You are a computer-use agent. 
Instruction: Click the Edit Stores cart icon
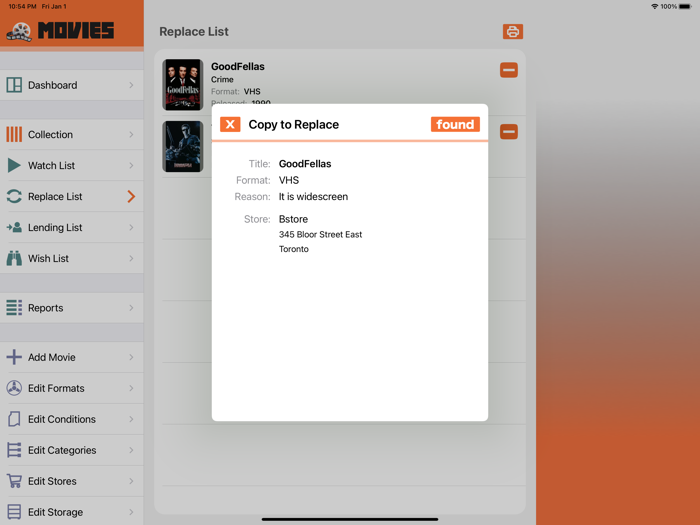click(x=14, y=481)
